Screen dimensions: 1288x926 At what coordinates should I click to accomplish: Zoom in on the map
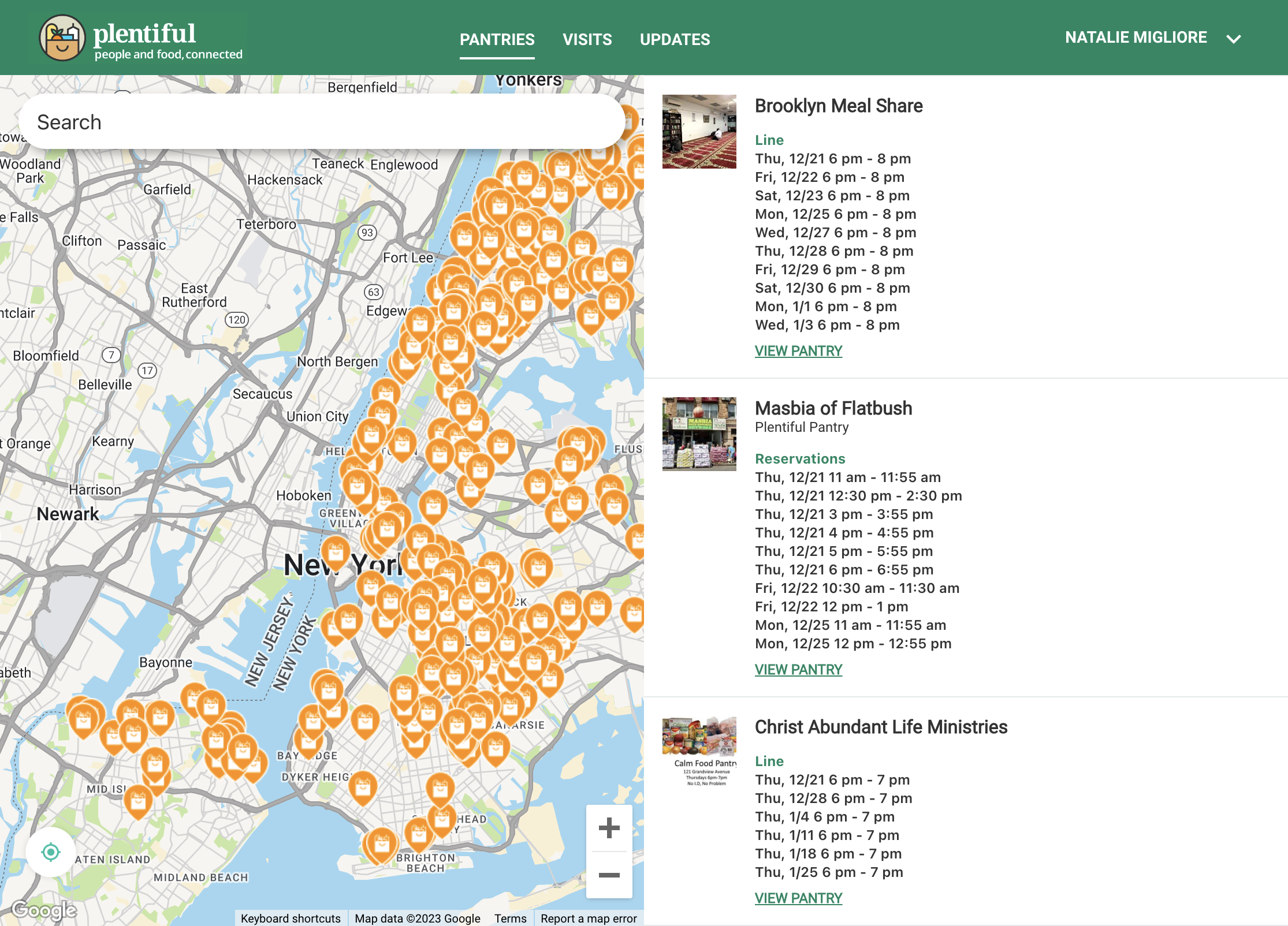pos(609,828)
